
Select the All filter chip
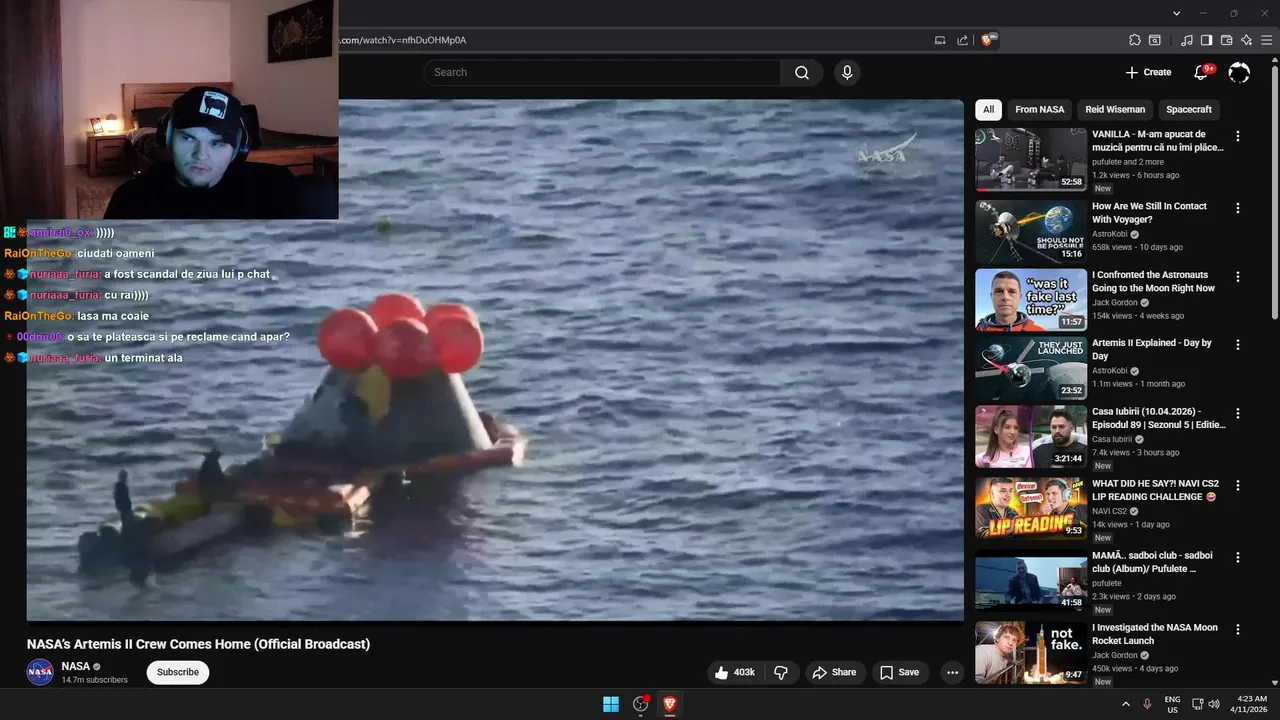(x=988, y=110)
